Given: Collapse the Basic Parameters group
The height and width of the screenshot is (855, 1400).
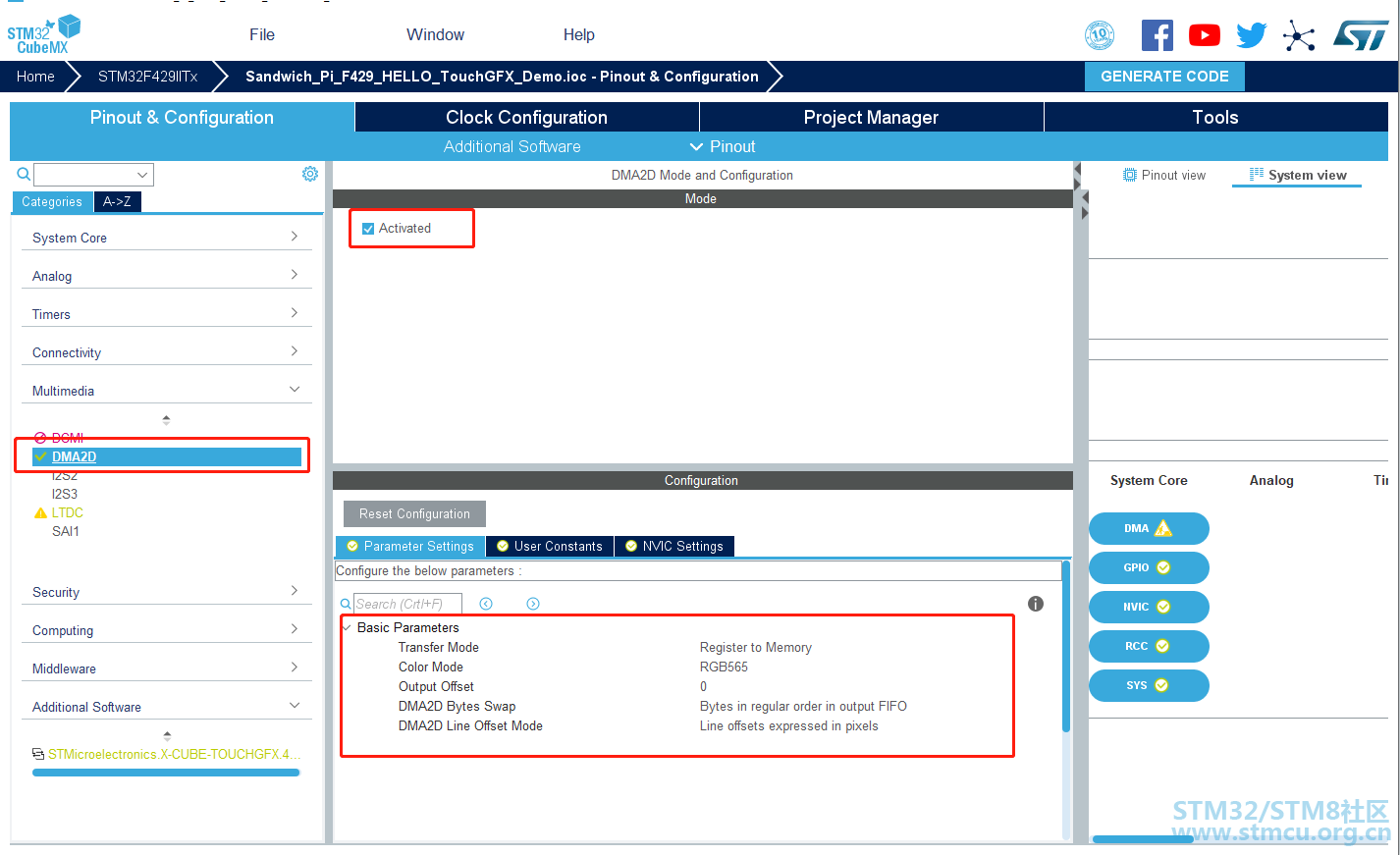Looking at the screenshot, I should click(x=347, y=627).
